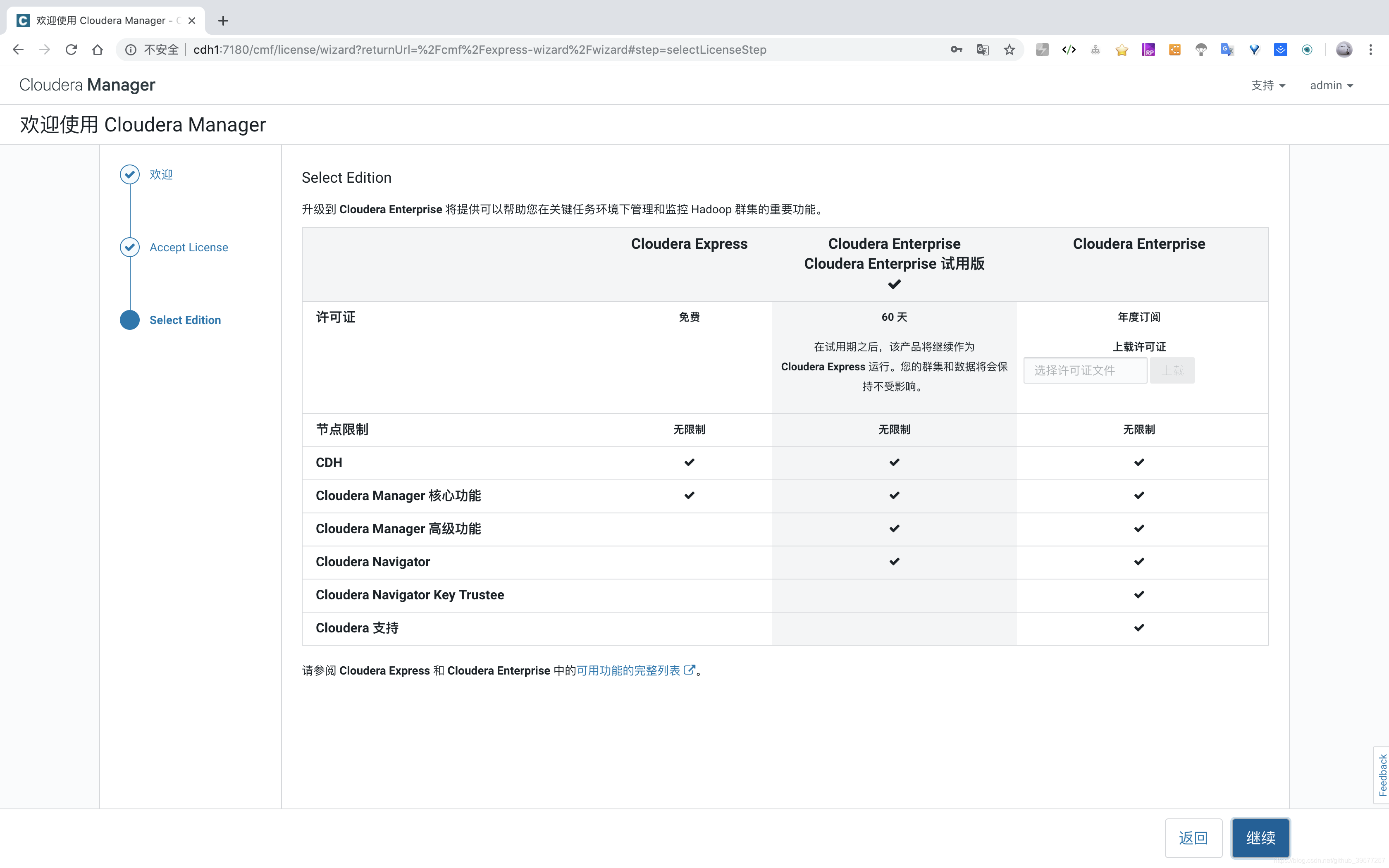1389x868 pixels.
Task: Open the orange grid extension icon
Action: 1175,50
